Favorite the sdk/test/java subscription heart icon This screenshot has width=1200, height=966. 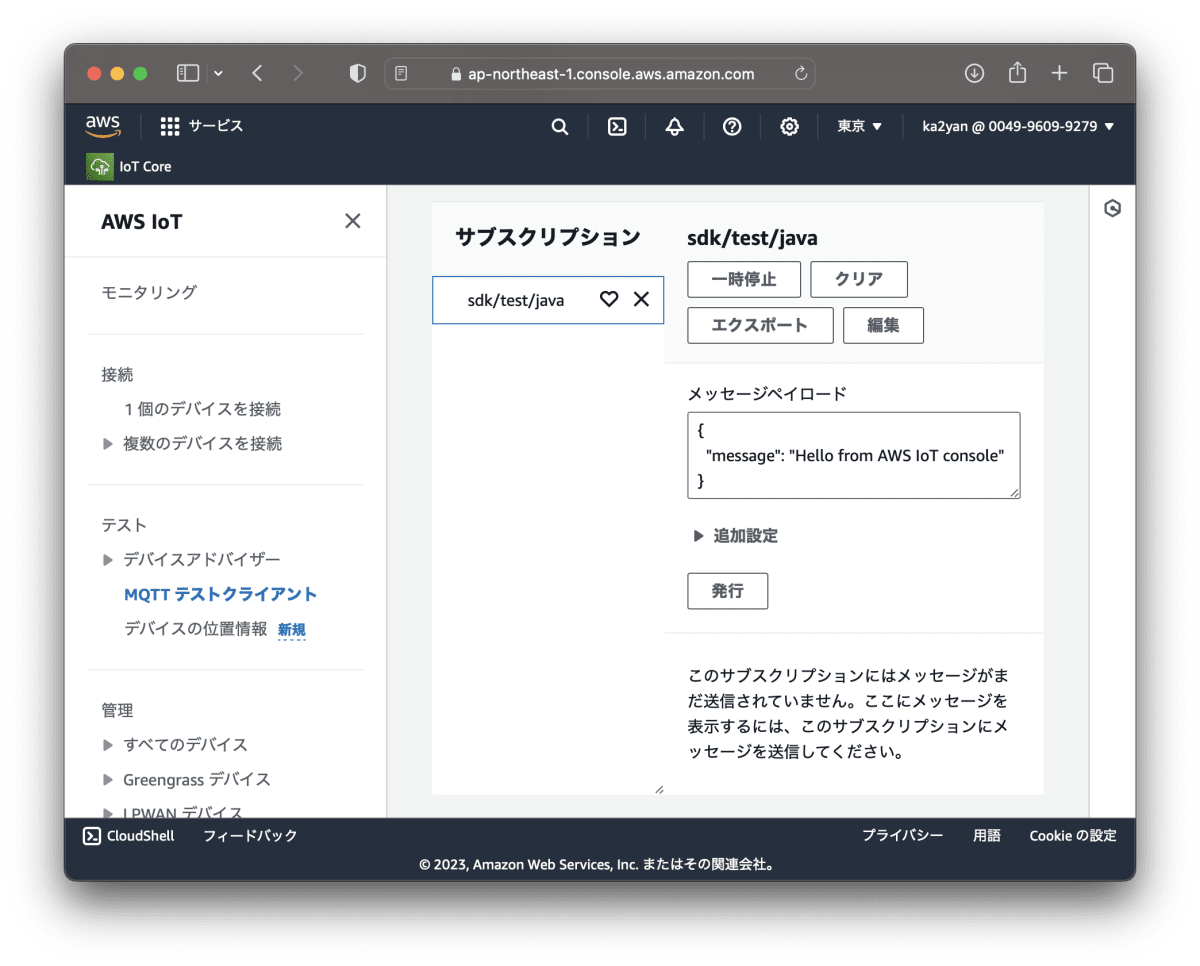(609, 299)
